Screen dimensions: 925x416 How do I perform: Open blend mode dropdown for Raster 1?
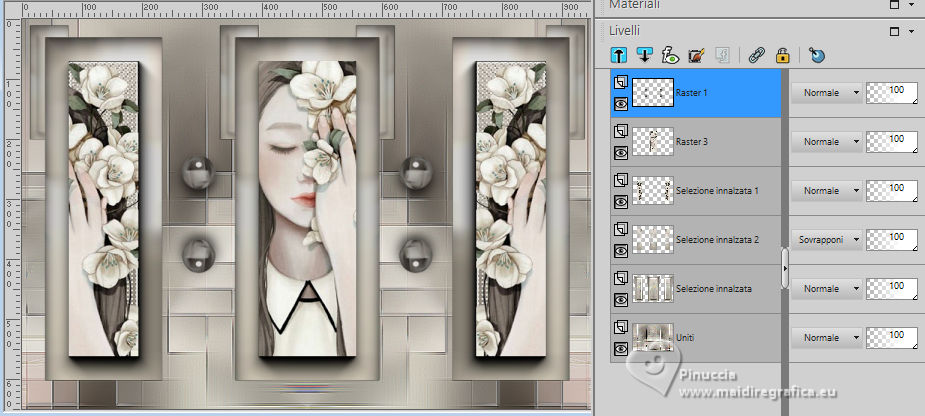(x=826, y=93)
